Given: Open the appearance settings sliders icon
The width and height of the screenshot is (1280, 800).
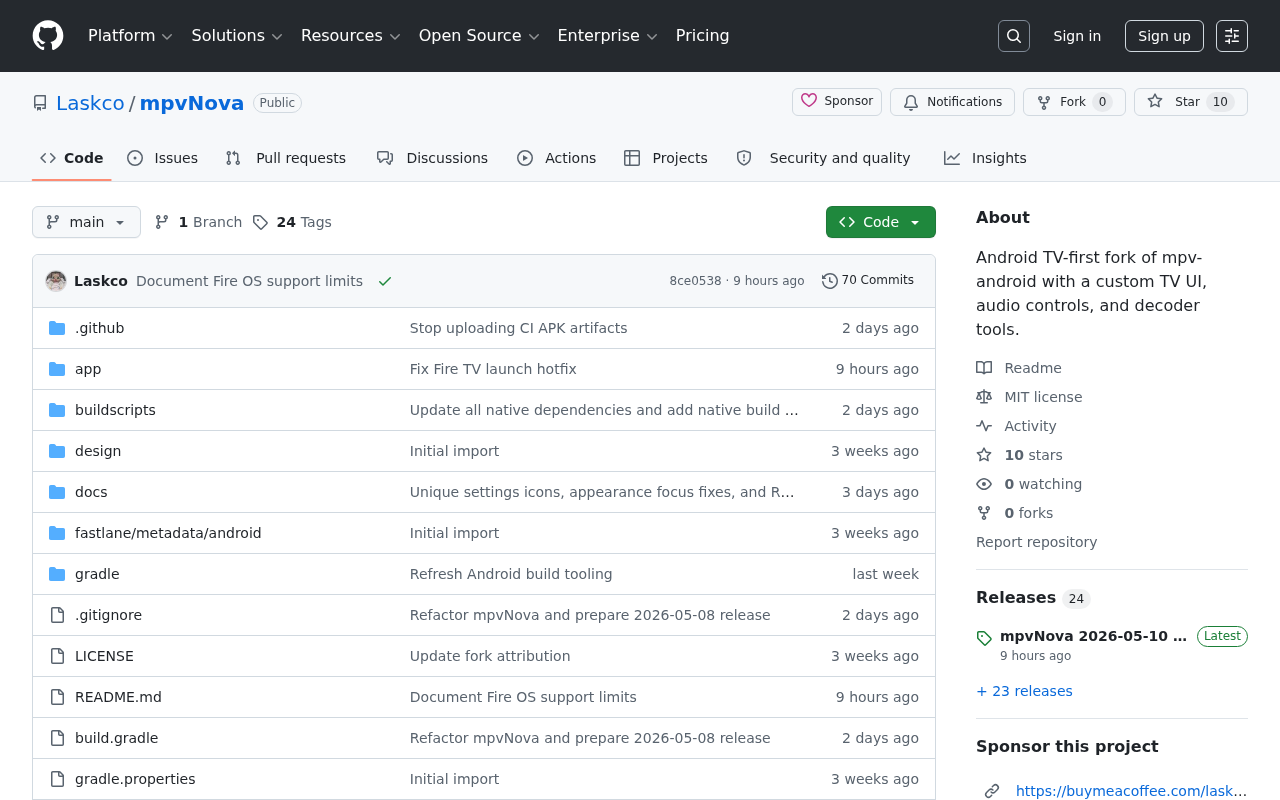Looking at the screenshot, I should 1232,36.
